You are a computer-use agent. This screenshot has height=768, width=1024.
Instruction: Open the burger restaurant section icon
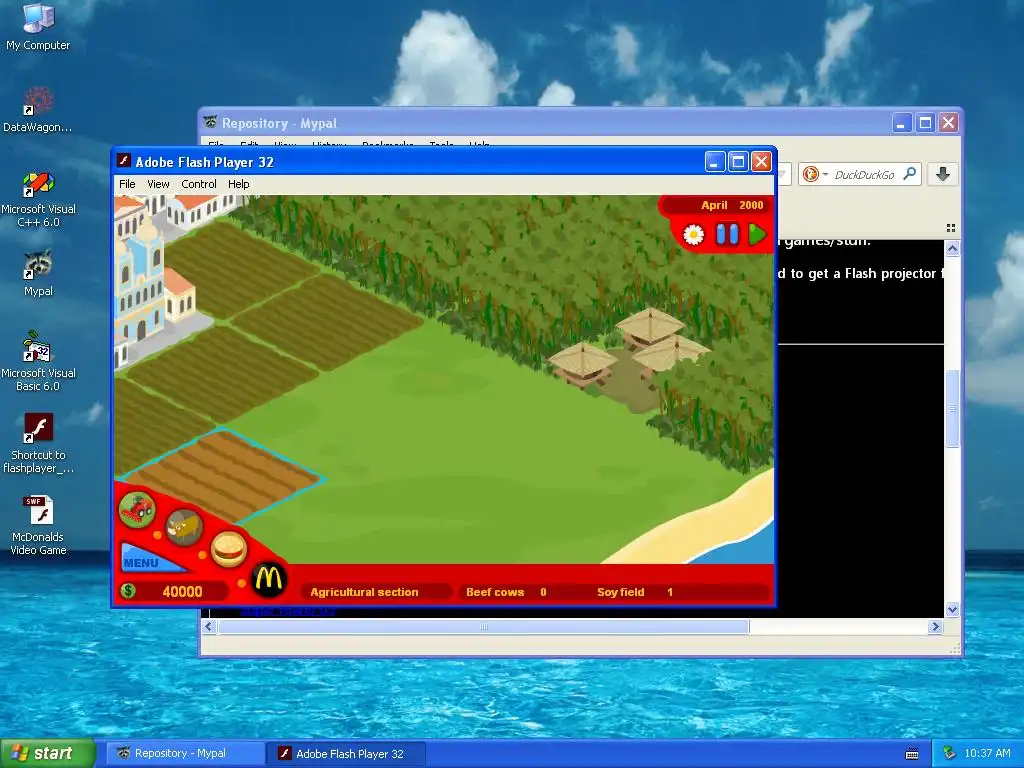229,549
